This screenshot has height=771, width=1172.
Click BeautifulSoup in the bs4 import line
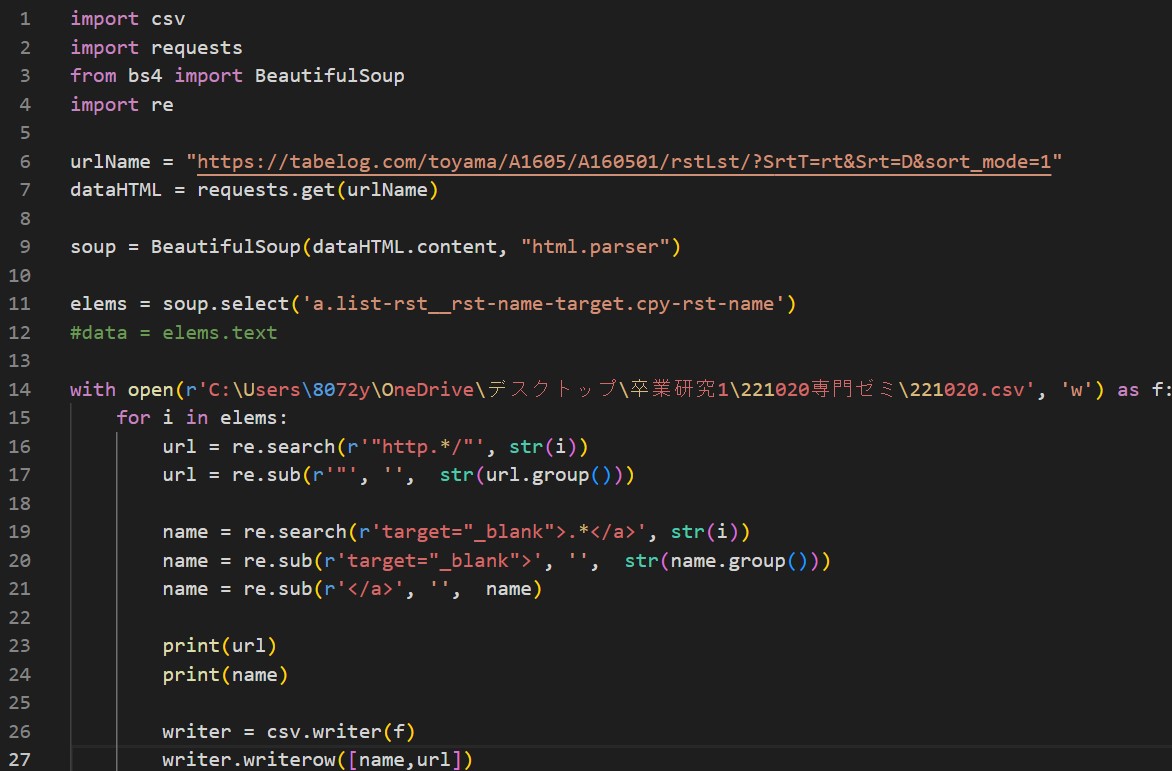pyautogui.click(x=329, y=76)
